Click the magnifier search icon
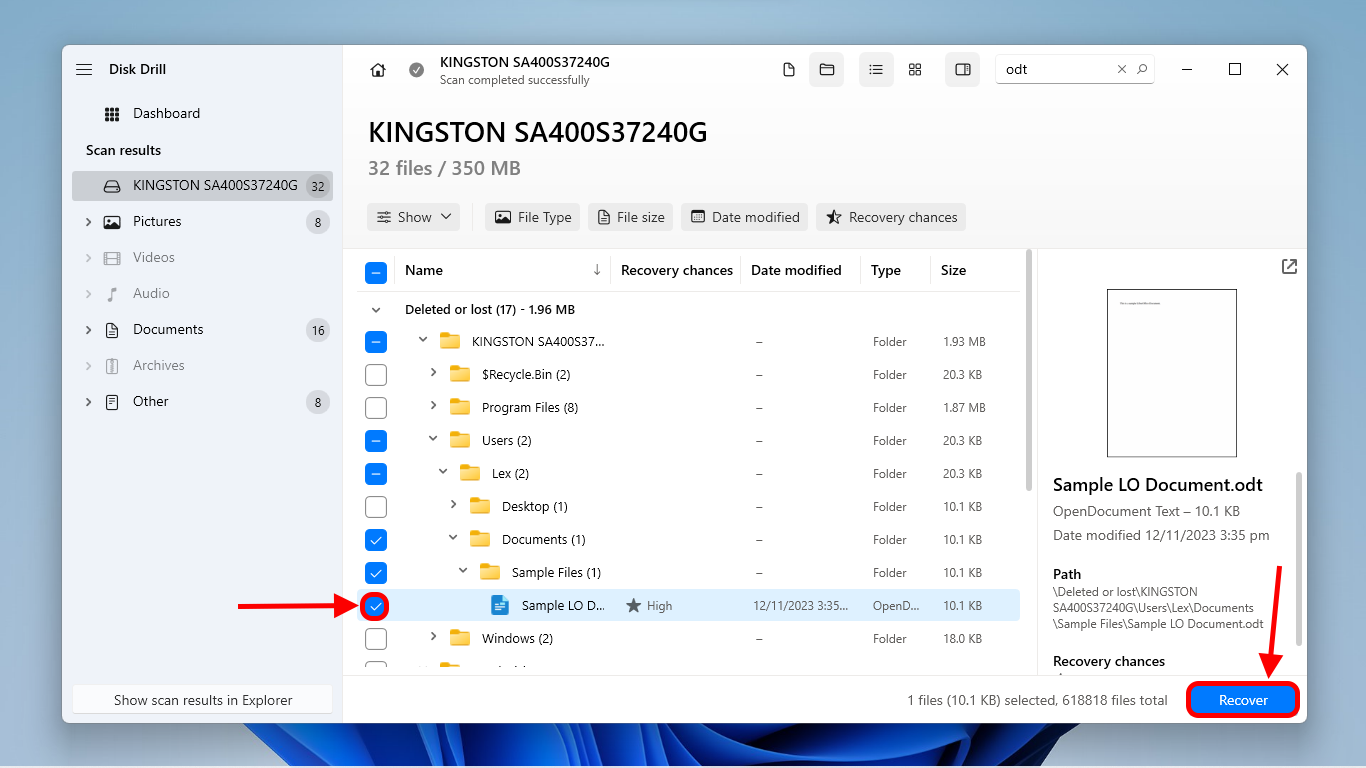Screen dimensions: 1366x768 (1142, 69)
